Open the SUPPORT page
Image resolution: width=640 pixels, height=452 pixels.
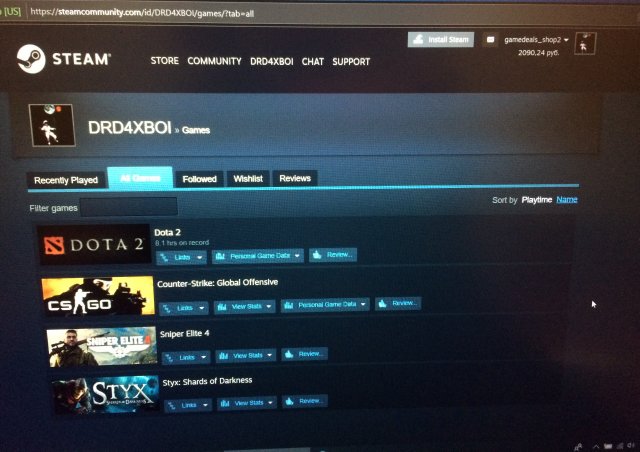(x=351, y=62)
